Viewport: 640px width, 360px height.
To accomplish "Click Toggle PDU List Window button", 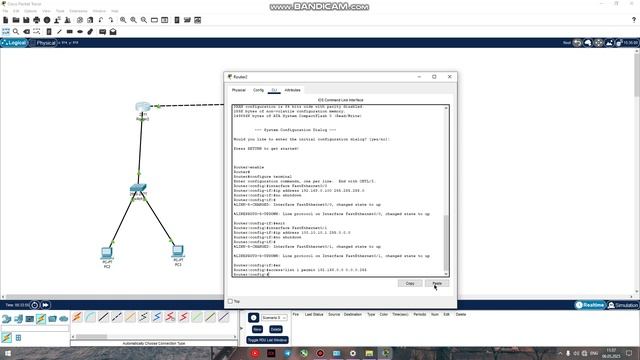I will coord(267,340).
